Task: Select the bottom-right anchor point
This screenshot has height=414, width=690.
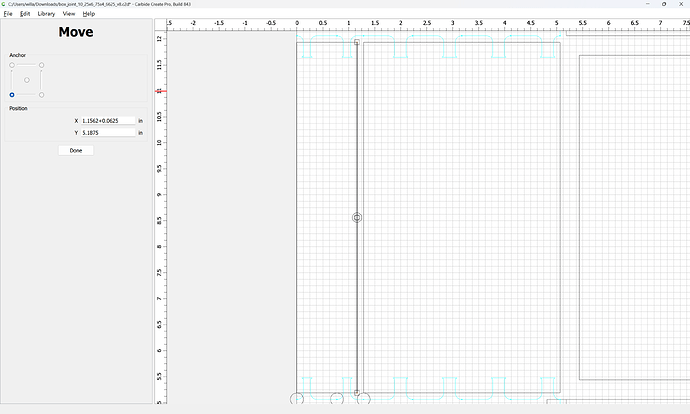Action: point(41,95)
